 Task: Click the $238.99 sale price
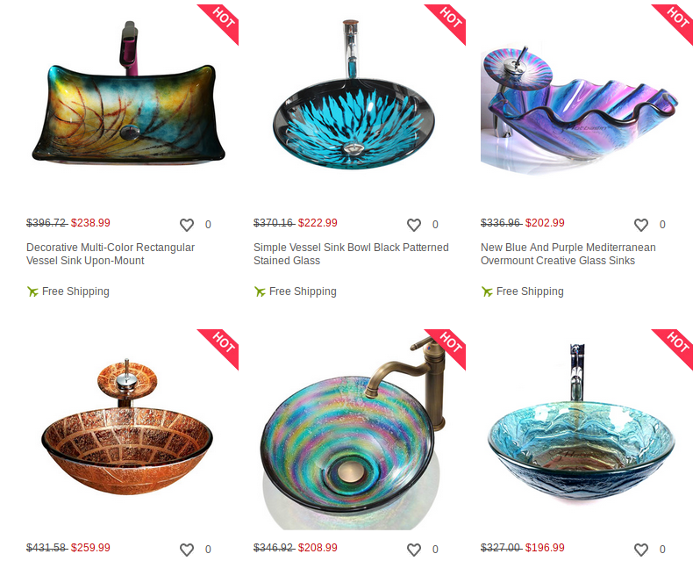click(x=91, y=223)
